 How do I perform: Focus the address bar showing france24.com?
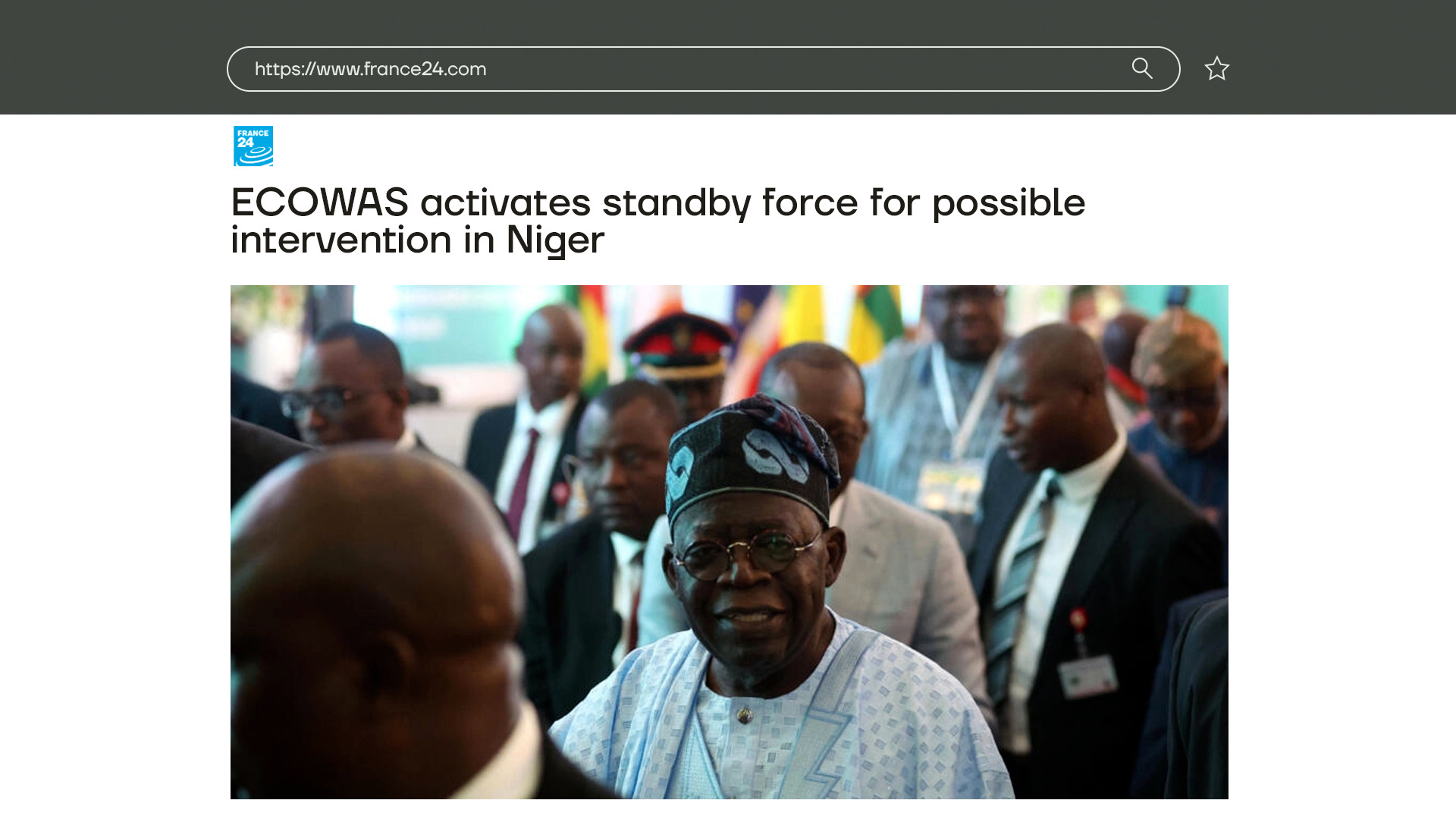point(703,69)
